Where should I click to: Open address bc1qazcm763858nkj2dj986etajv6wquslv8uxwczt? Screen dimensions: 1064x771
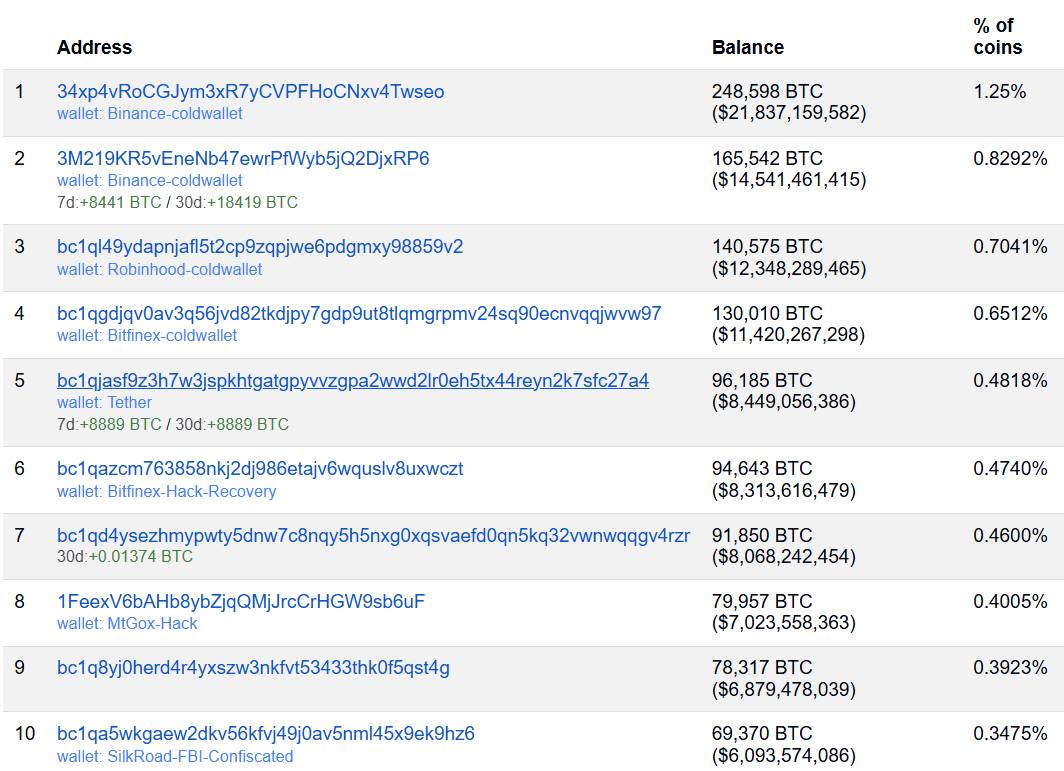coord(260,469)
